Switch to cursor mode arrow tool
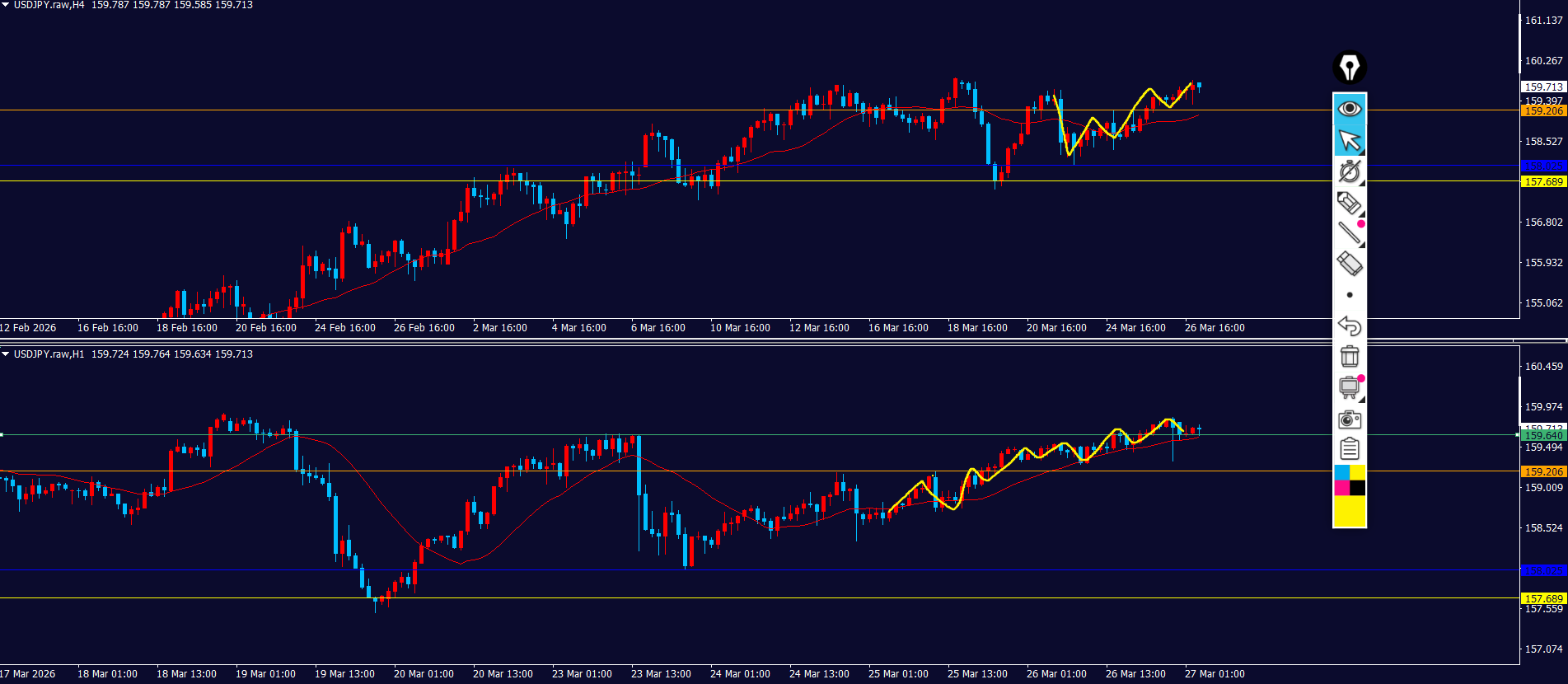This screenshot has width=1568, height=684. (x=1349, y=140)
